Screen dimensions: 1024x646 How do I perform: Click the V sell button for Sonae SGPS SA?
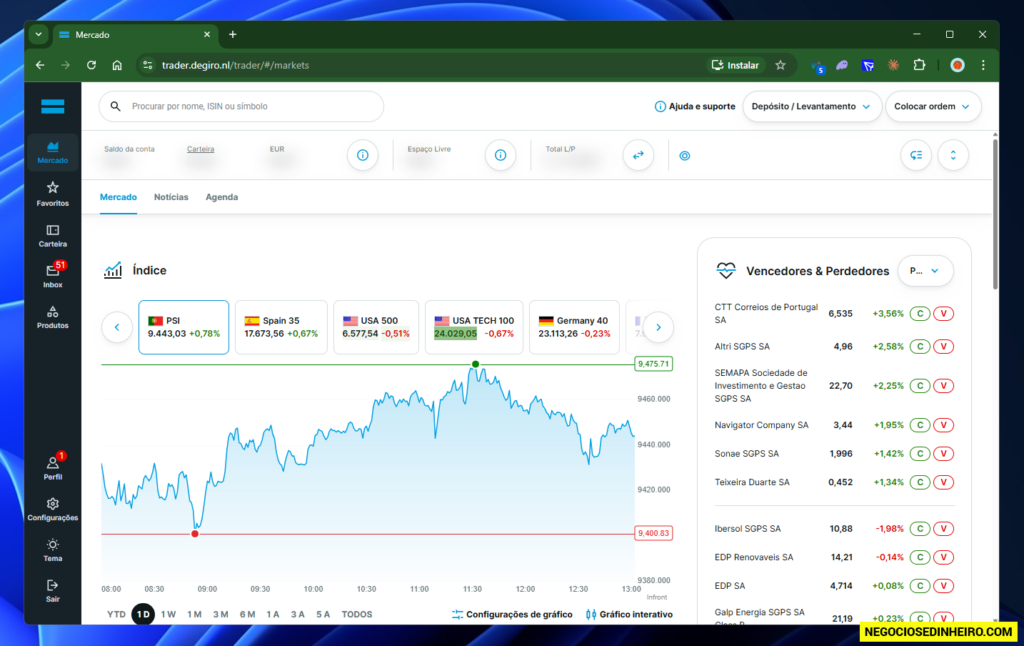943,454
